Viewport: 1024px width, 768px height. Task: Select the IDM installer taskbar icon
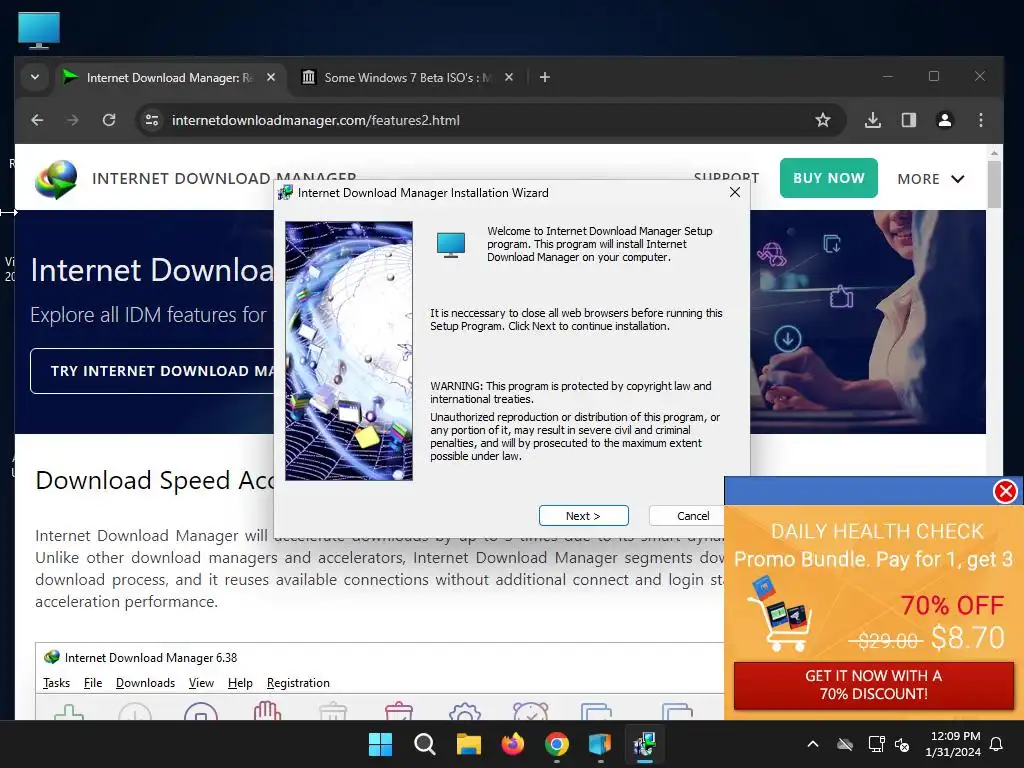(645, 744)
